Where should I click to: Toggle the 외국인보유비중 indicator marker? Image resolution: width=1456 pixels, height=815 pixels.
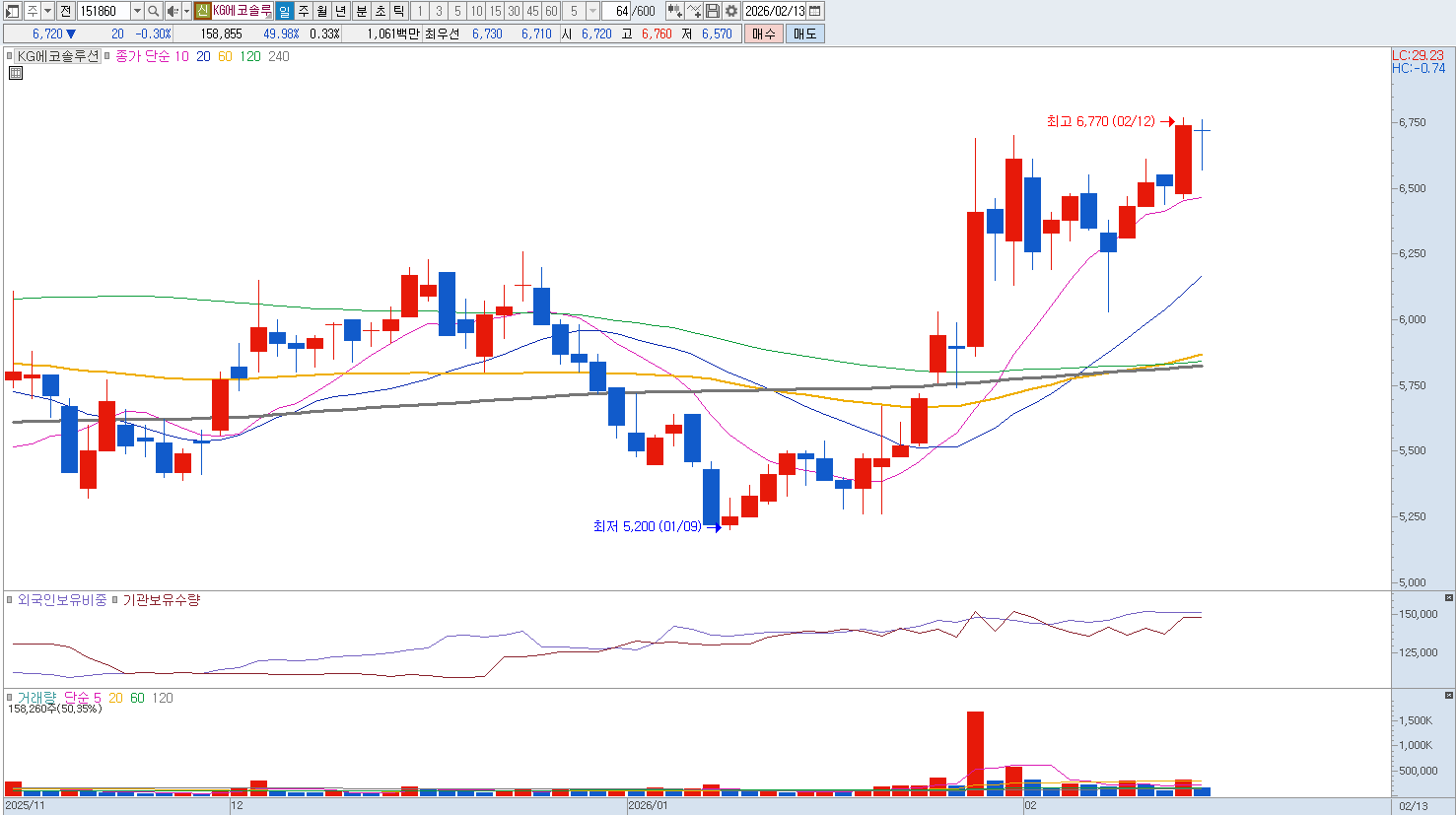coord(11,599)
